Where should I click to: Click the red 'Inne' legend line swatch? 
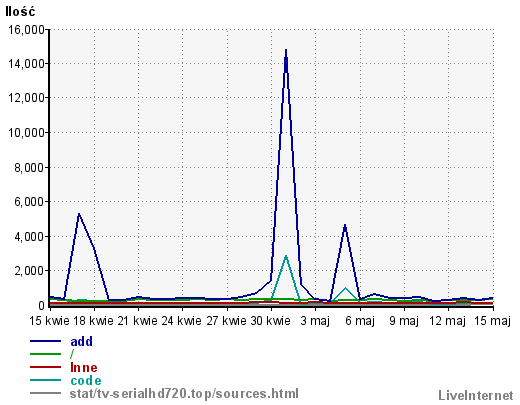point(46,367)
